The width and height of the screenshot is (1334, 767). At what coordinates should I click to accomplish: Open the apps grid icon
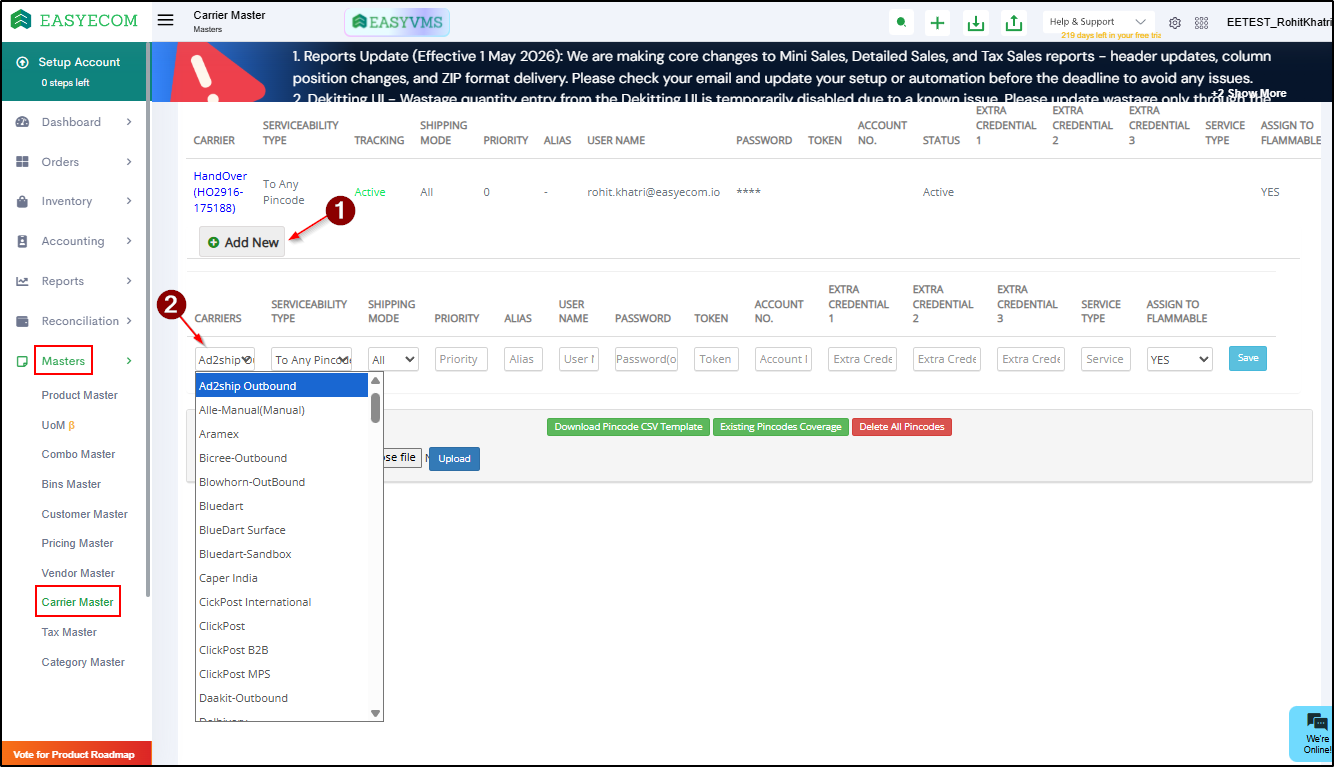coord(1201,23)
